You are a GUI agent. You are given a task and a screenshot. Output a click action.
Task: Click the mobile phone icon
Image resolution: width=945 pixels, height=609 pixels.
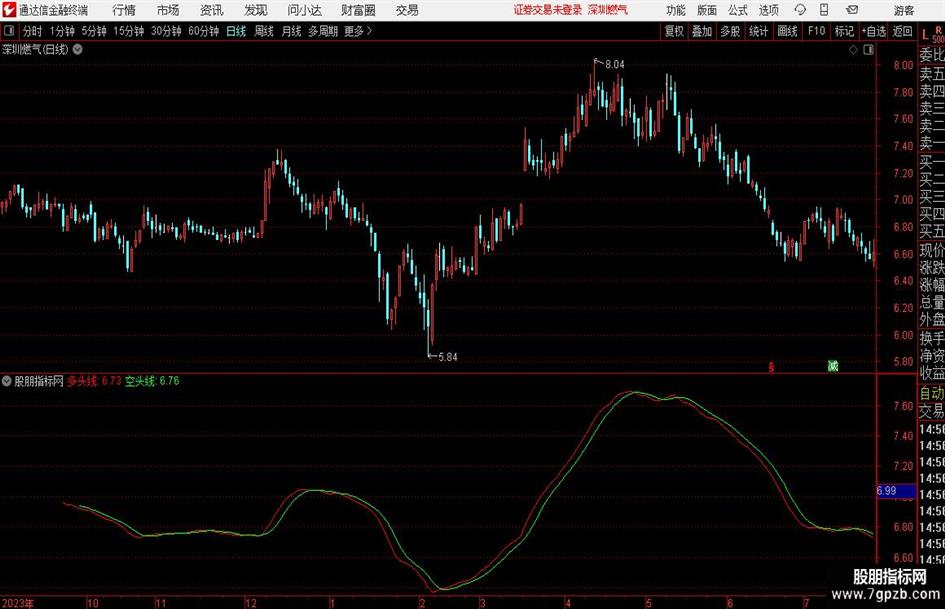pos(824,10)
